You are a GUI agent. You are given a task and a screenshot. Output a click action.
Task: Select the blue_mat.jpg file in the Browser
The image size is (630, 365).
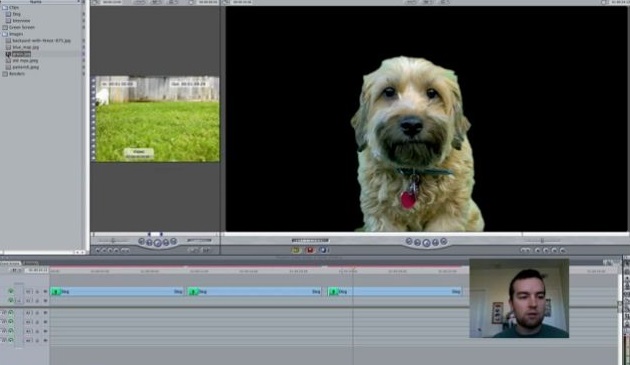(25, 47)
